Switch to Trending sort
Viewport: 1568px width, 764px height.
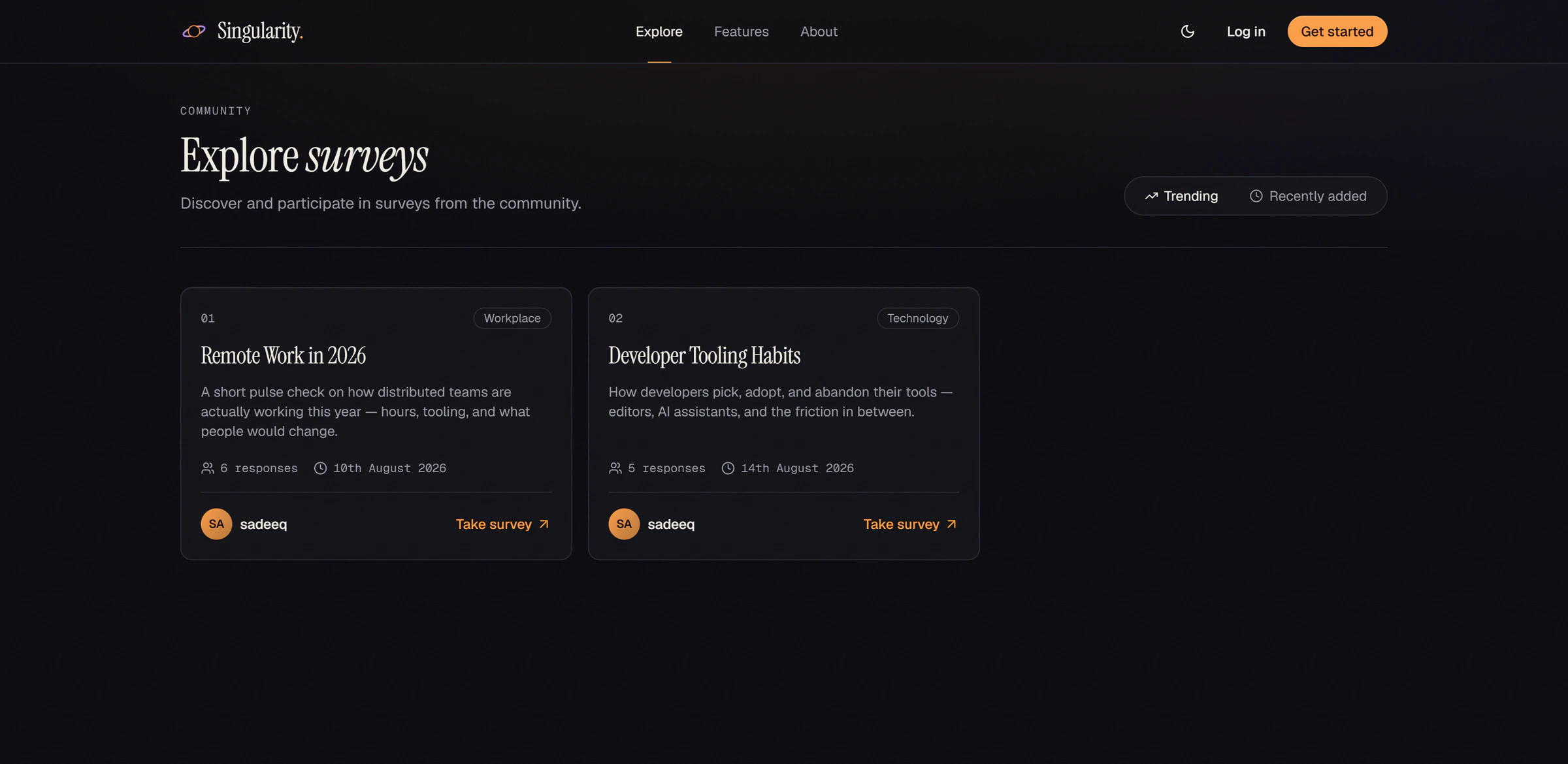pyautogui.click(x=1181, y=196)
